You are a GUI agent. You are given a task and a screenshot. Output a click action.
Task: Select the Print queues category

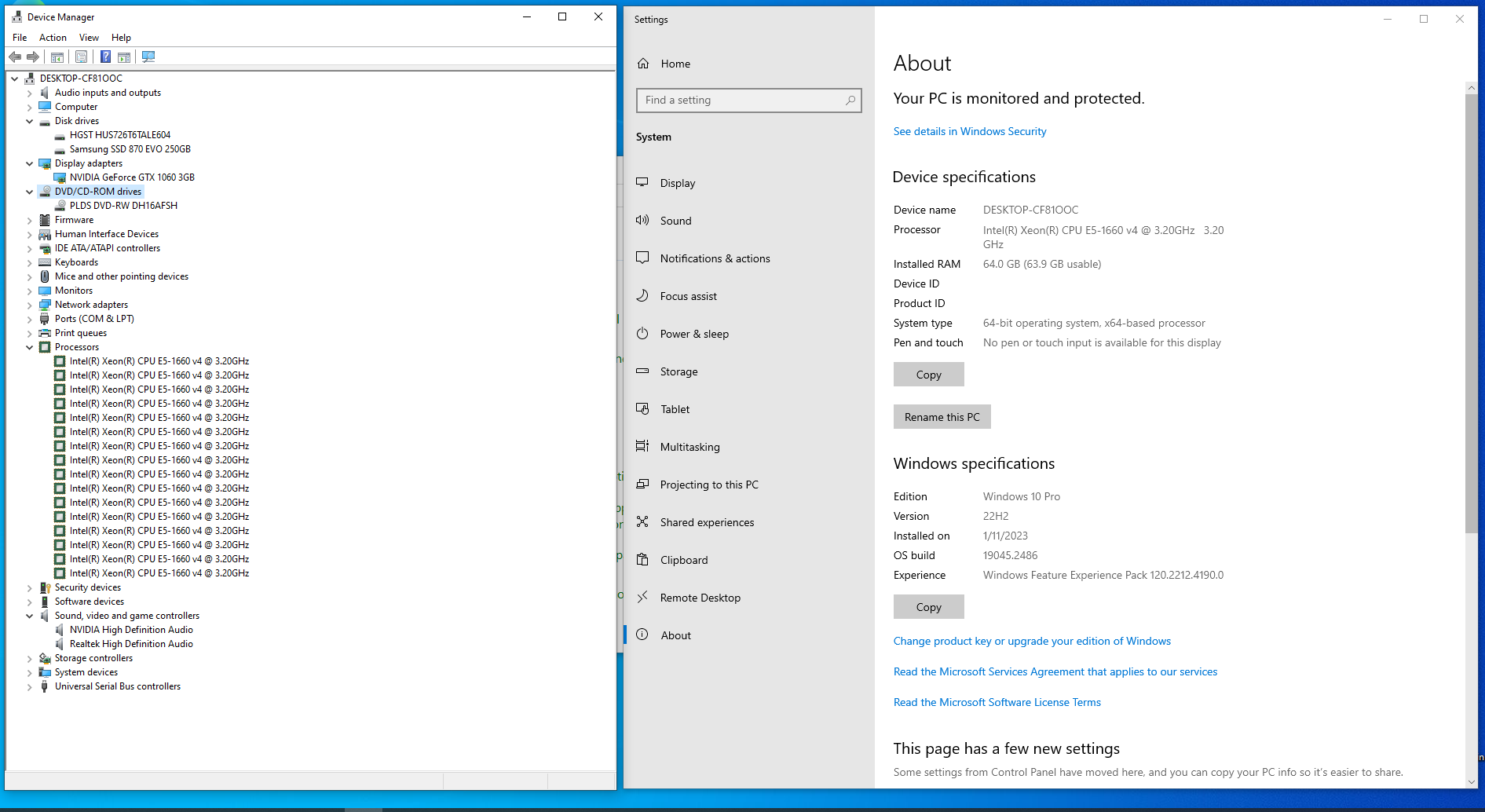click(81, 333)
